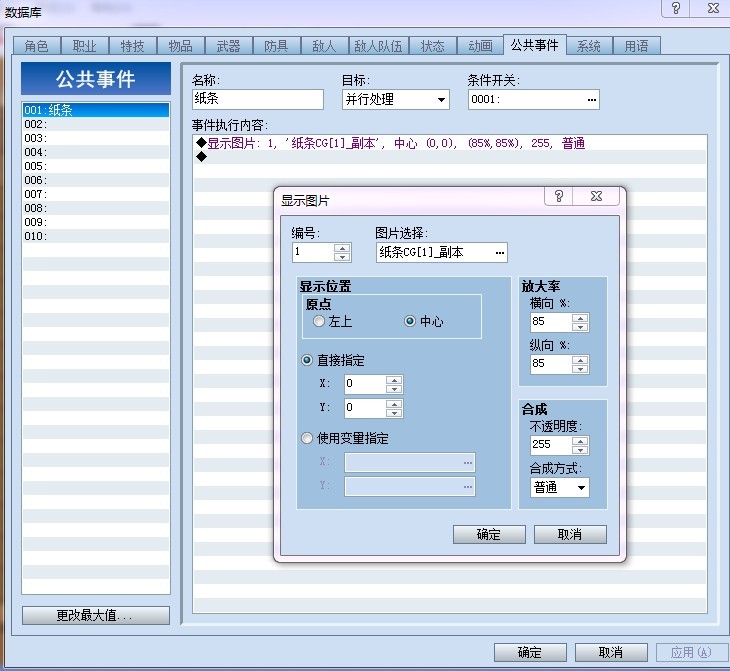Select common event row 006
The width and height of the screenshot is (730, 671).
[95, 180]
